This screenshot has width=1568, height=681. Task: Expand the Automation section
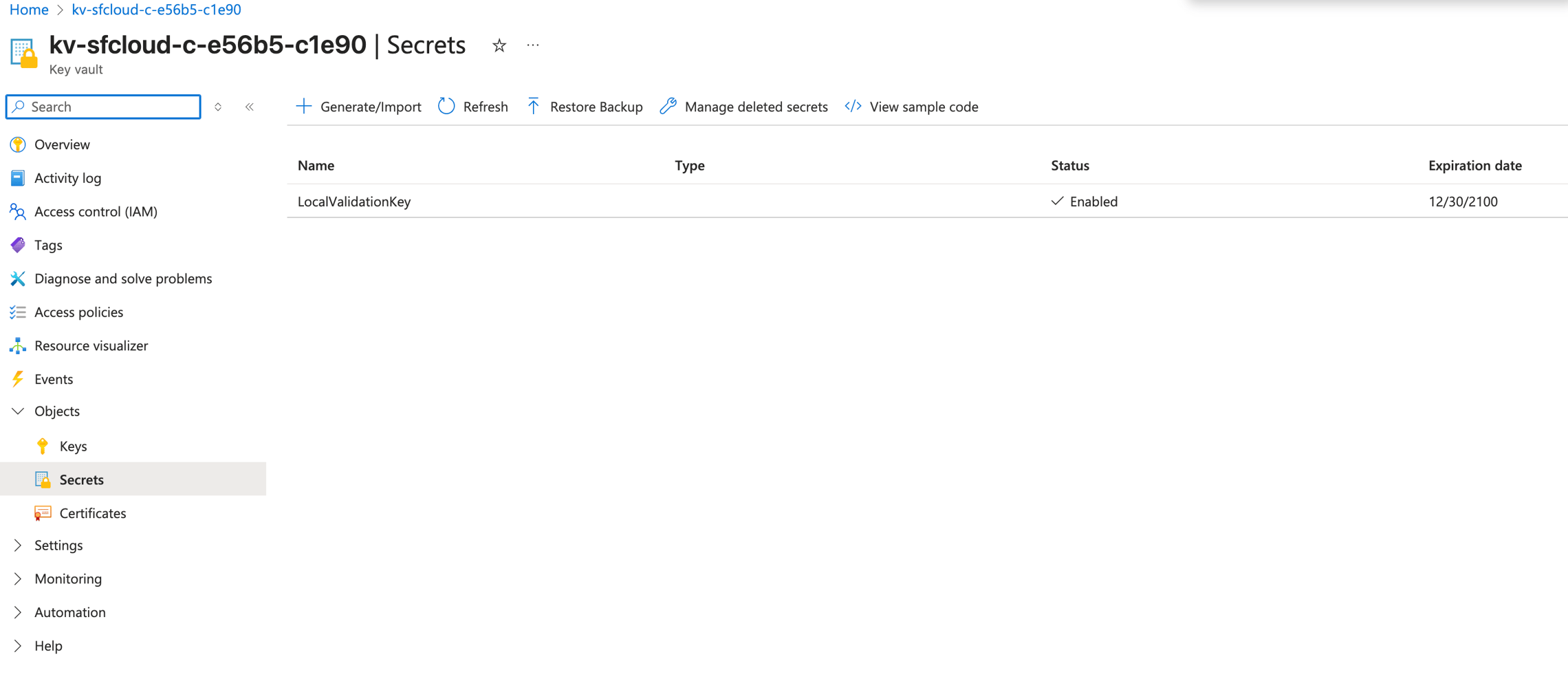click(x=18, y=612)
